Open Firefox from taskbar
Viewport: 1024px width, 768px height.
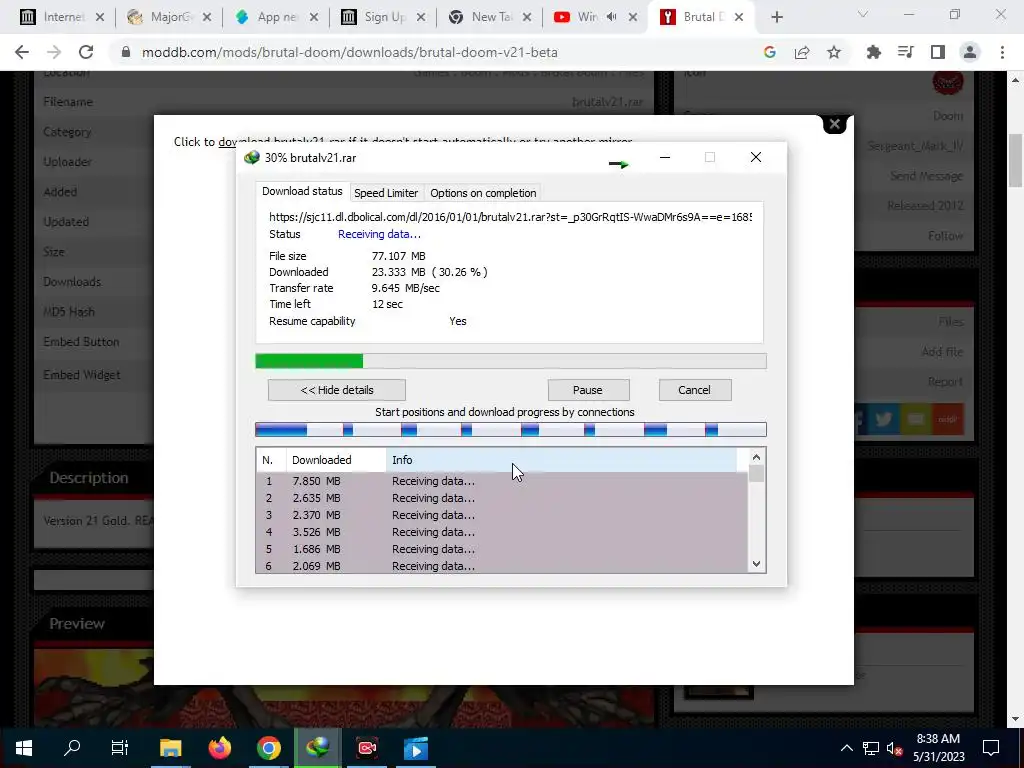(x=219, y=748)
